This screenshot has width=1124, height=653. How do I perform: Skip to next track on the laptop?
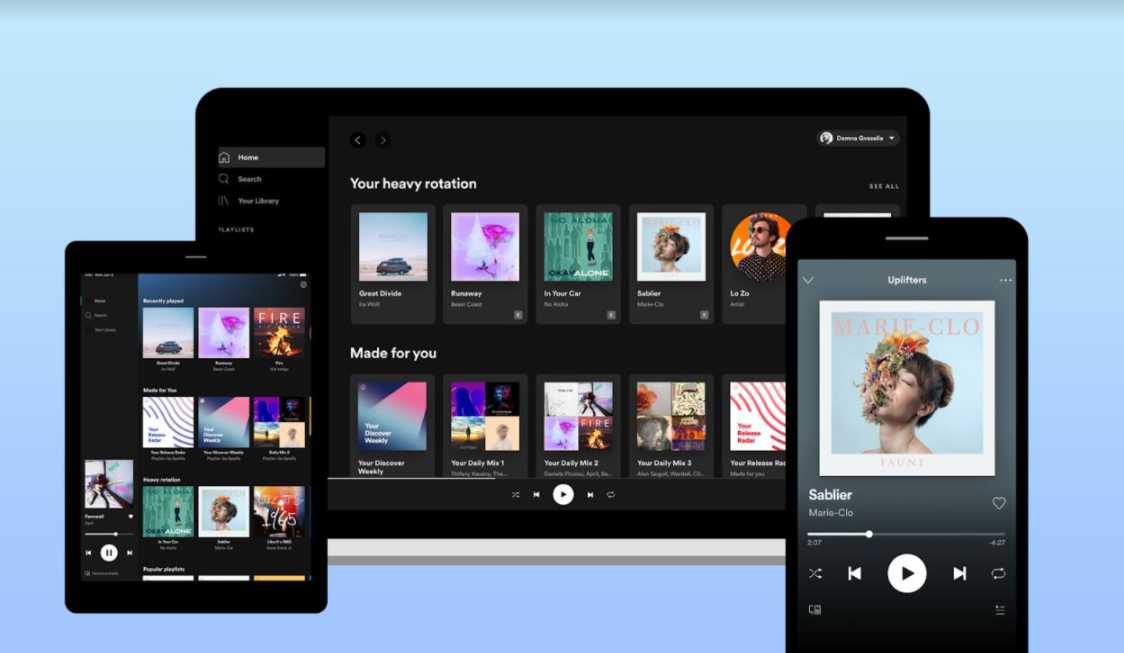point(590,495)
